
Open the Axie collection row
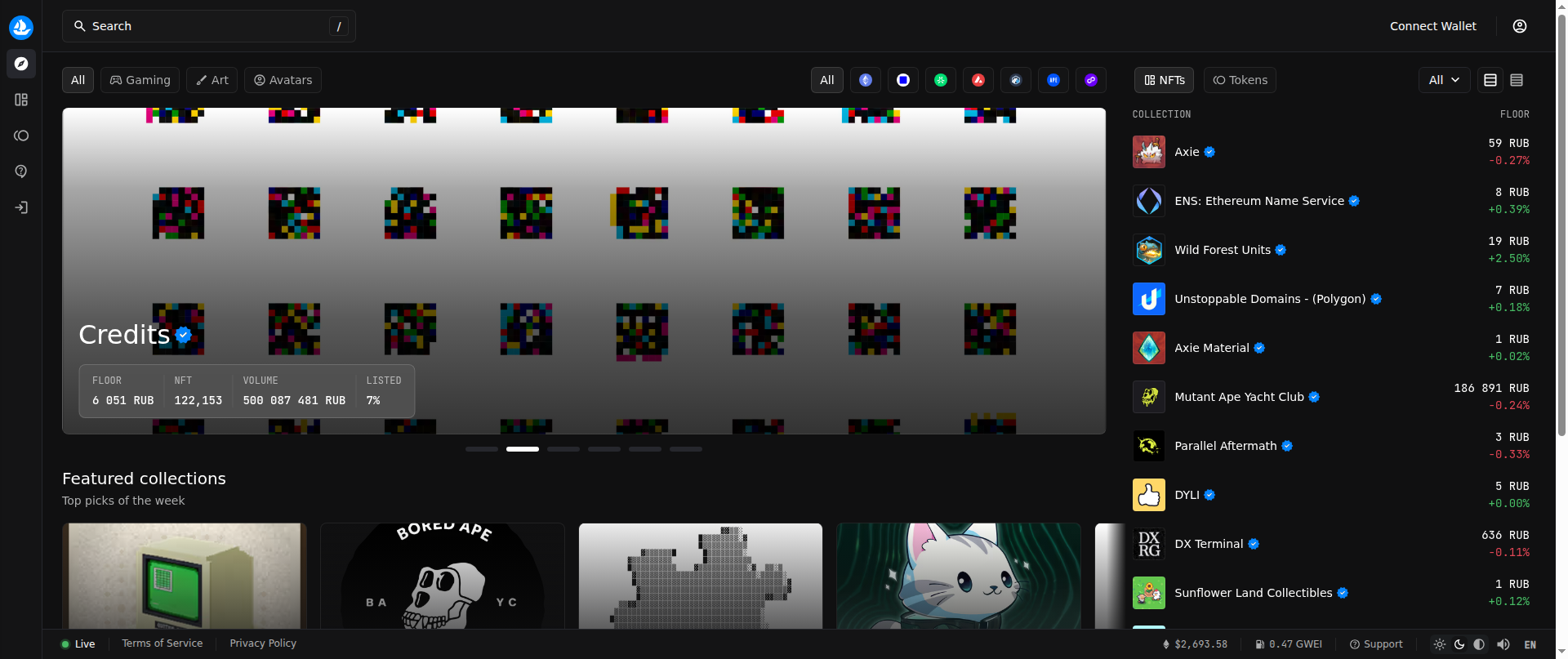1331,152
